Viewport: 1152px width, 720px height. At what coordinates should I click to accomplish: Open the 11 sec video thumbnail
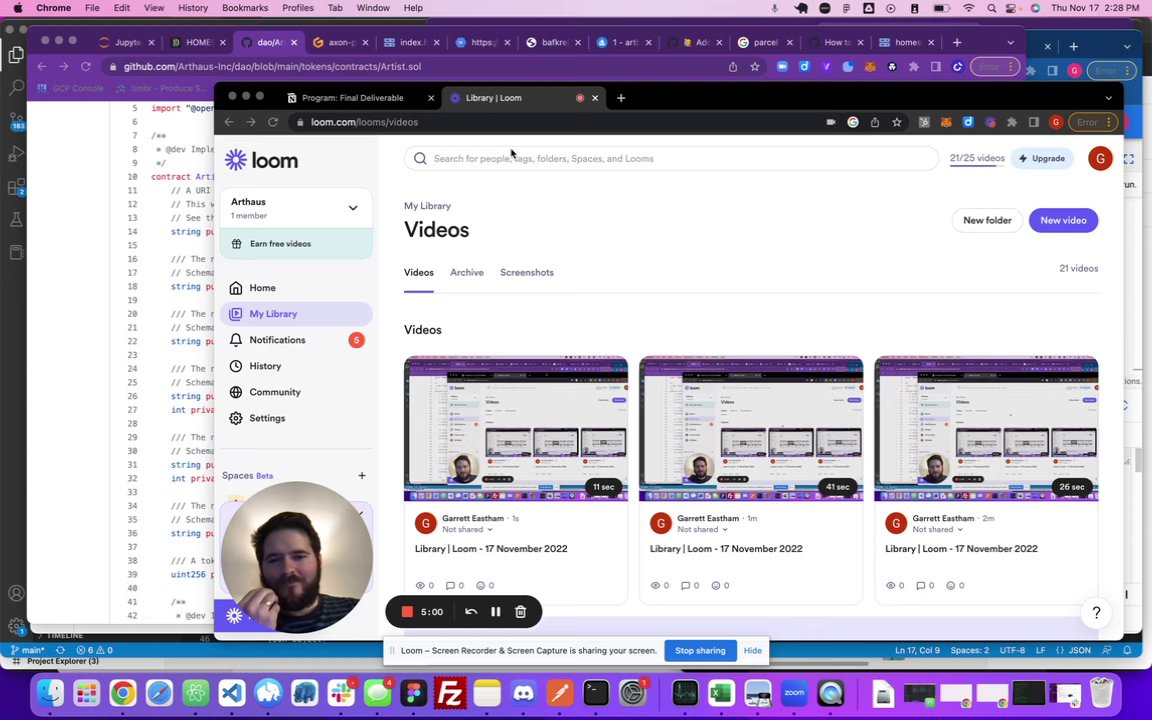click(x=516, y=428)
